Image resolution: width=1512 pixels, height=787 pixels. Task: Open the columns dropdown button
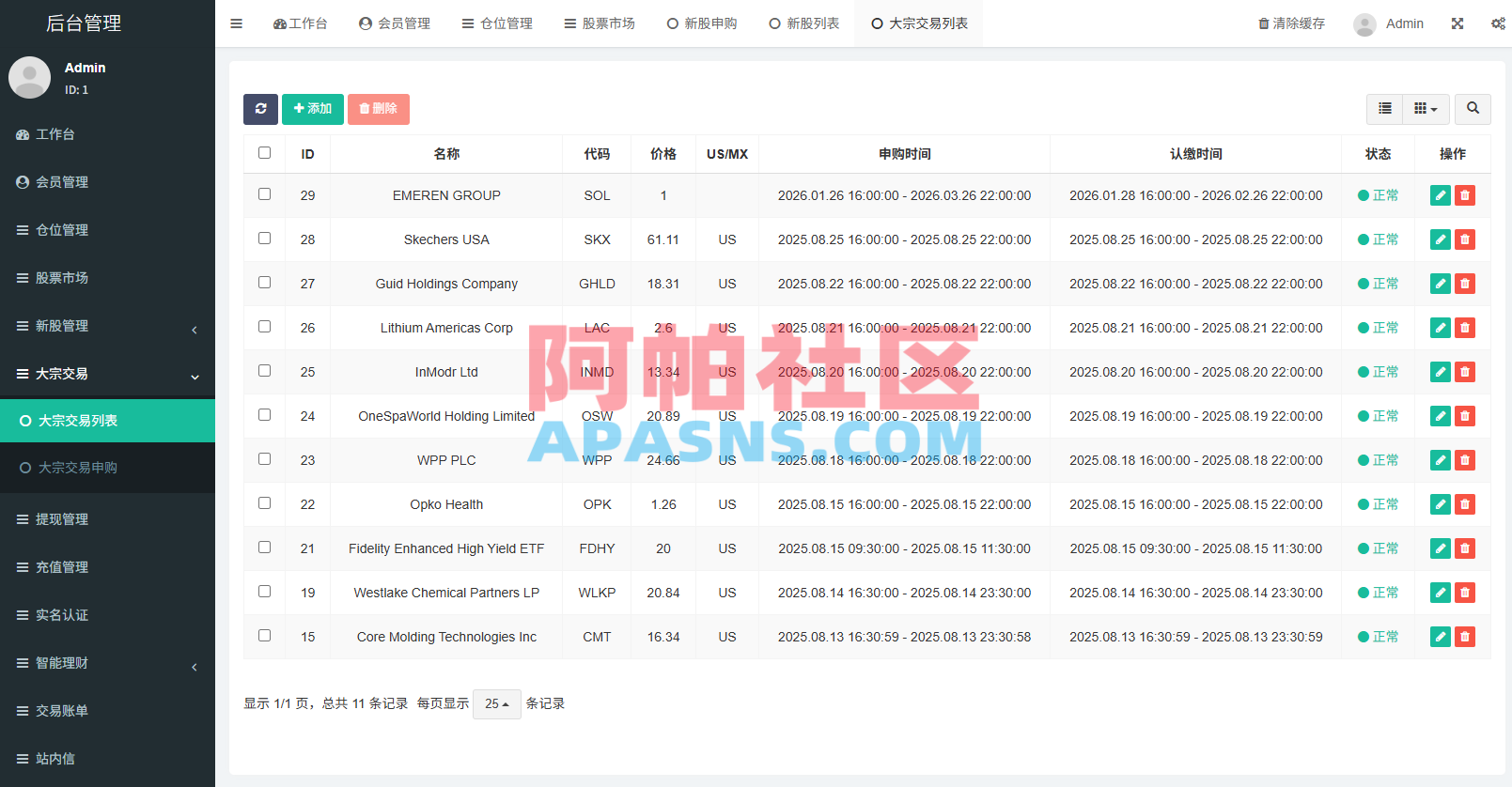[x=1426, y=109]
